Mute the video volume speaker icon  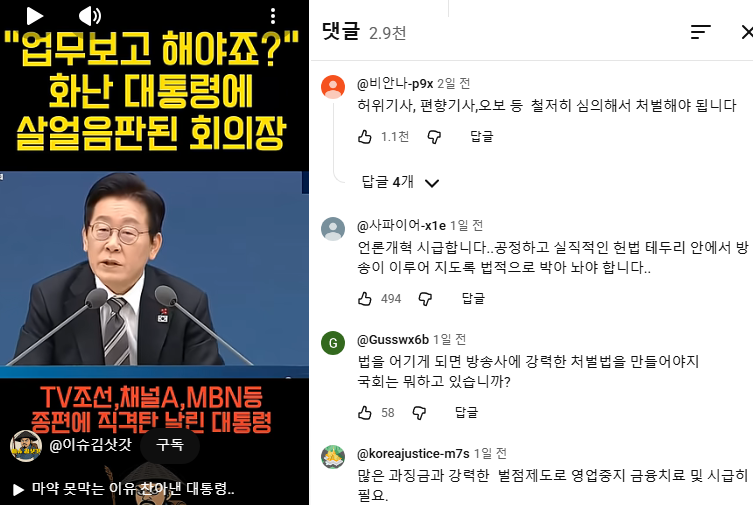coord(90,16)
